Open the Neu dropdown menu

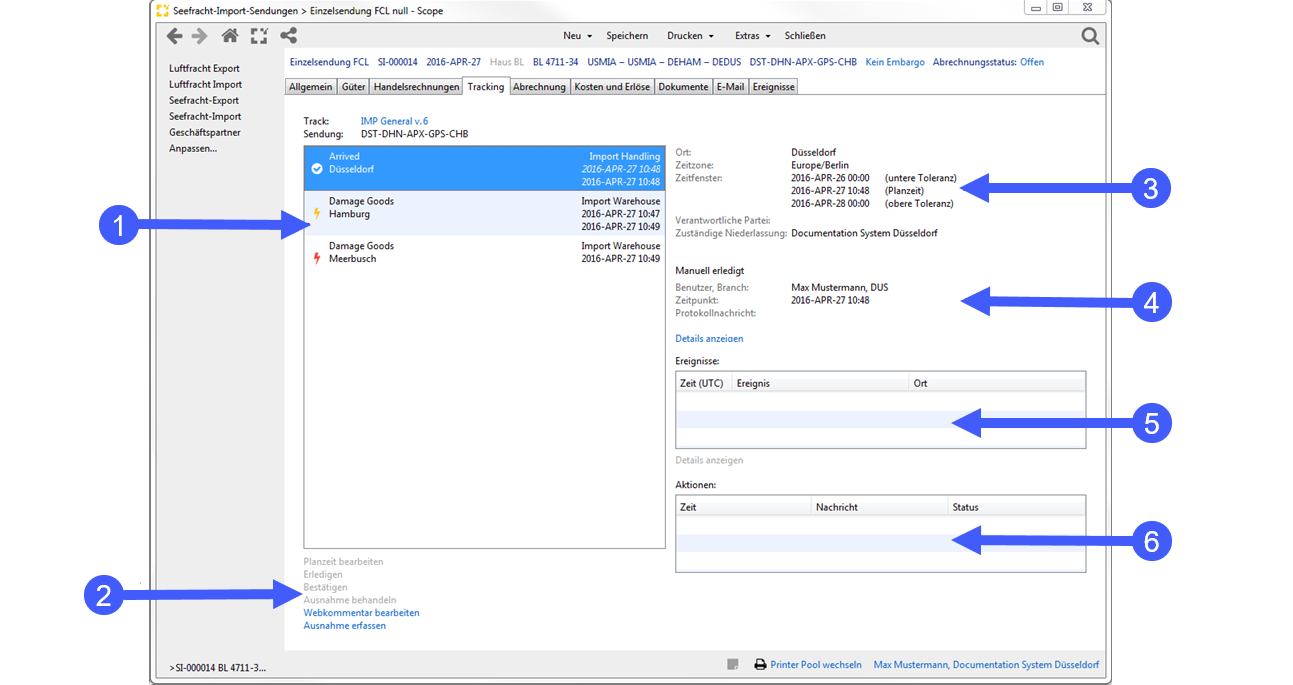click(576, 35)
